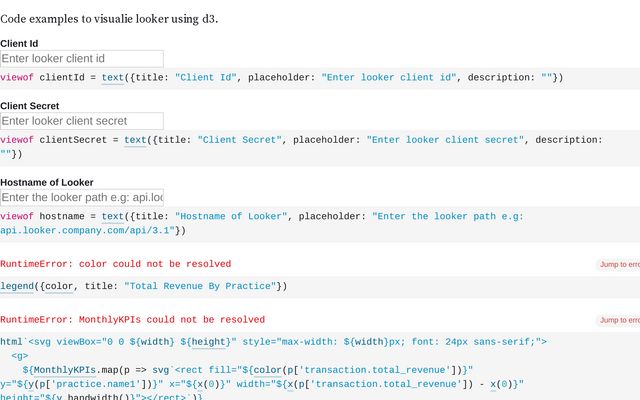640x400 pixels.
Task: Select the Hostname of Looker input
Action: 82,197
